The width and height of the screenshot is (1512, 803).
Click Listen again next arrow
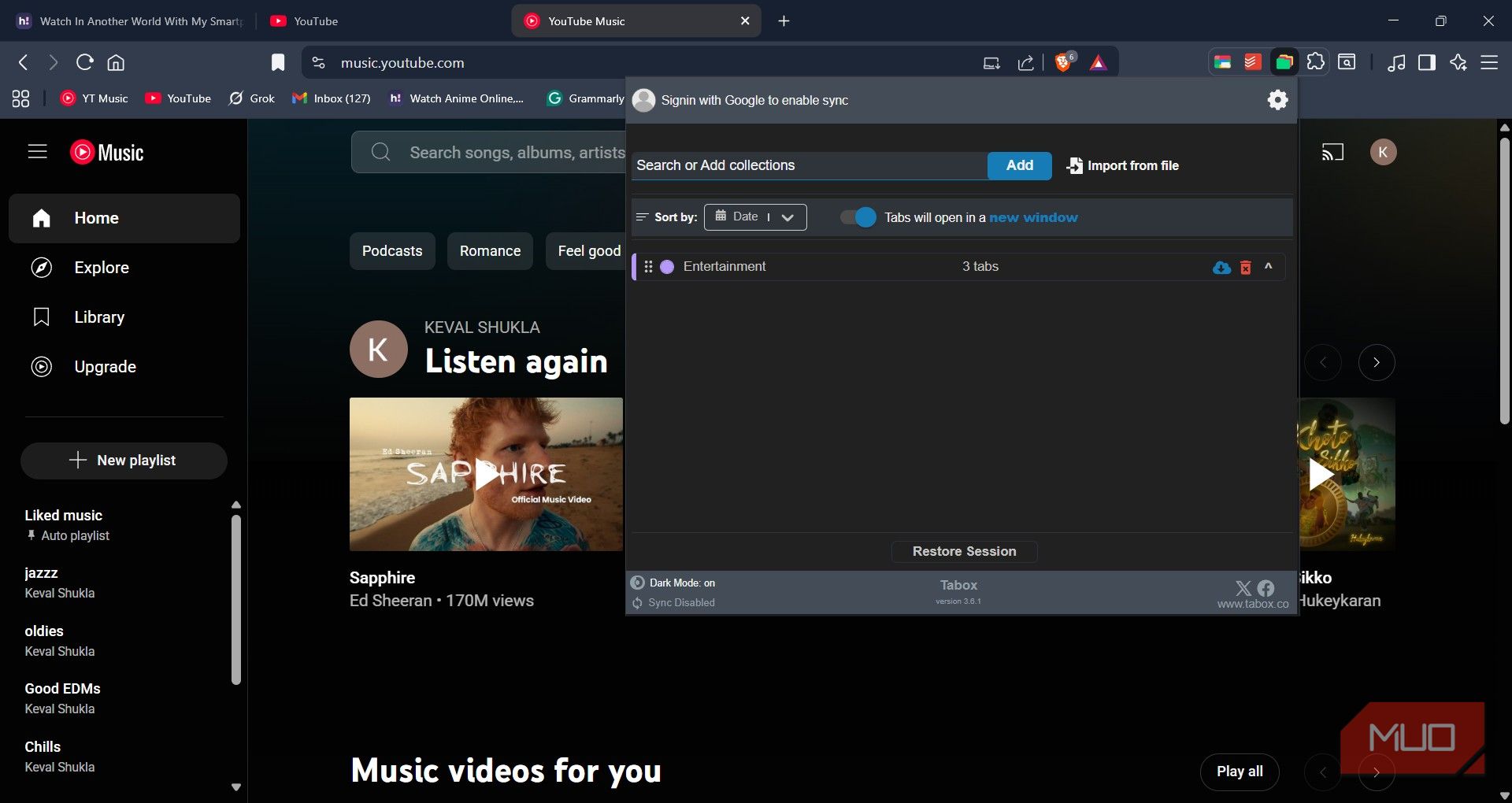click(1377, 363)
